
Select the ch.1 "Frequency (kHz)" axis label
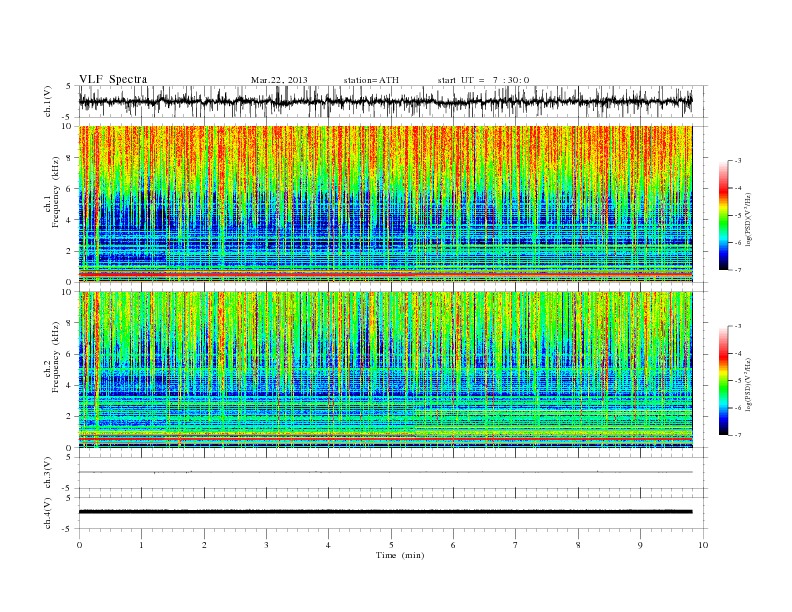pos(56,192)
